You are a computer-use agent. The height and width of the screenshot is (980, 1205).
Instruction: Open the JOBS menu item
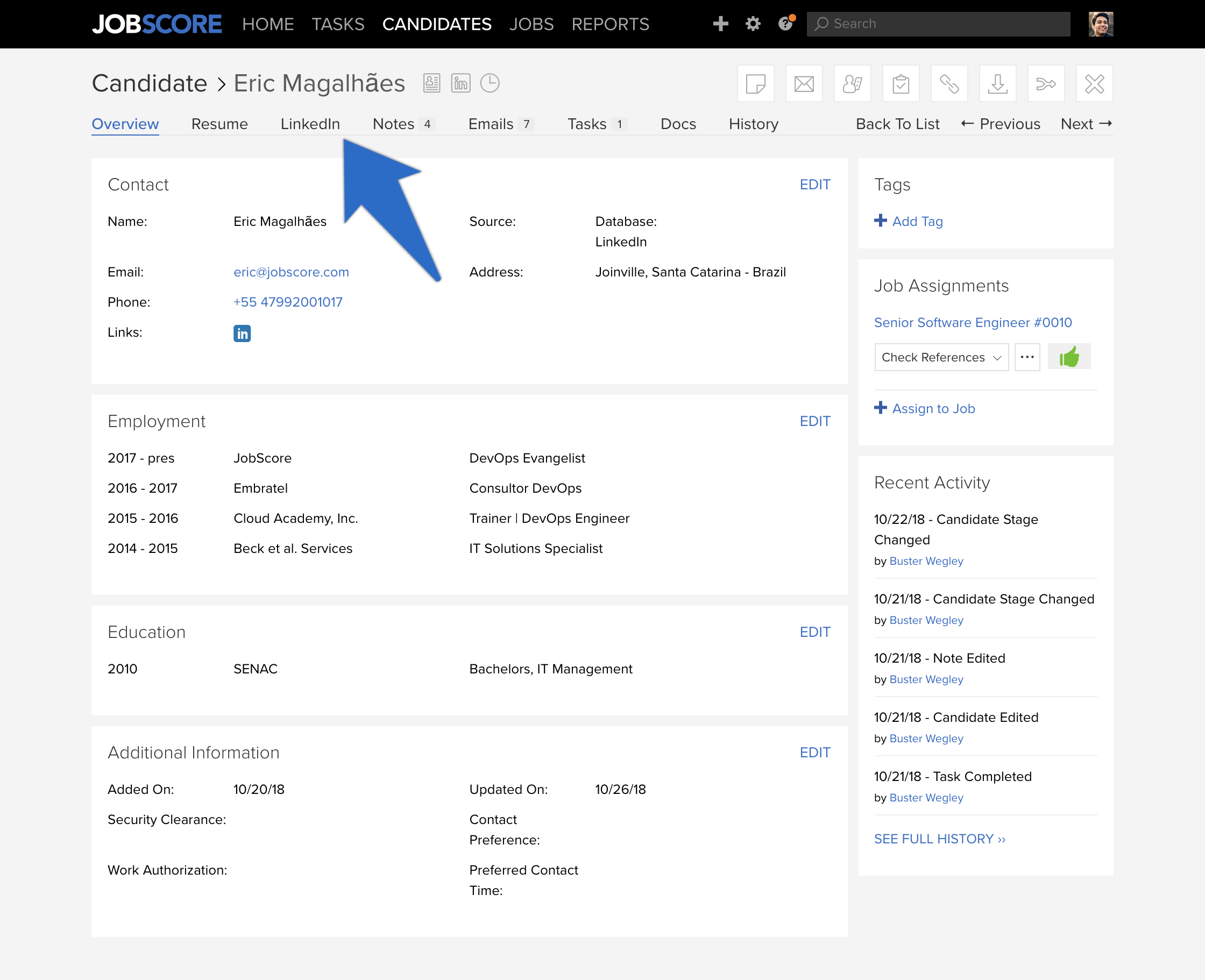[531, 24]
